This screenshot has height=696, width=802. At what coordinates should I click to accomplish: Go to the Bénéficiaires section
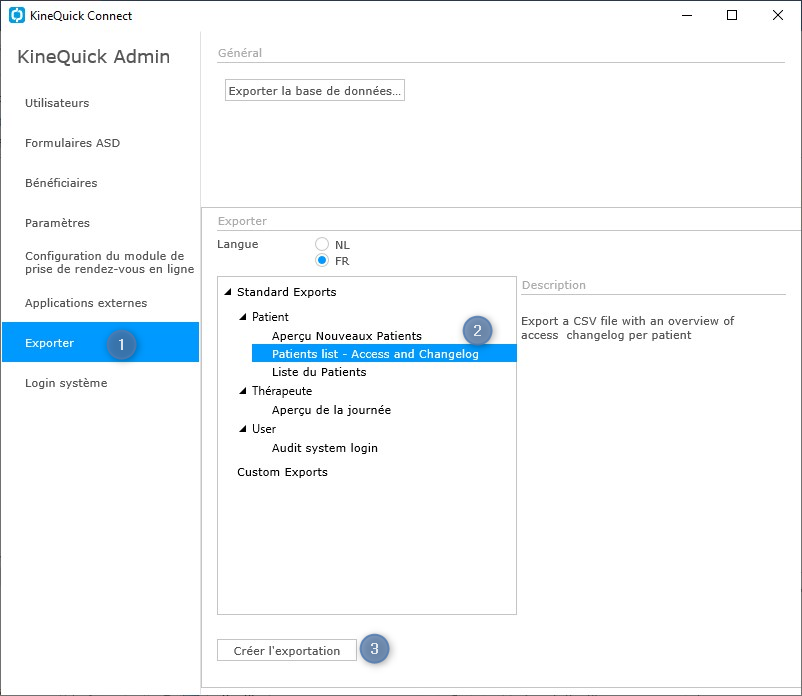(61, 183)
